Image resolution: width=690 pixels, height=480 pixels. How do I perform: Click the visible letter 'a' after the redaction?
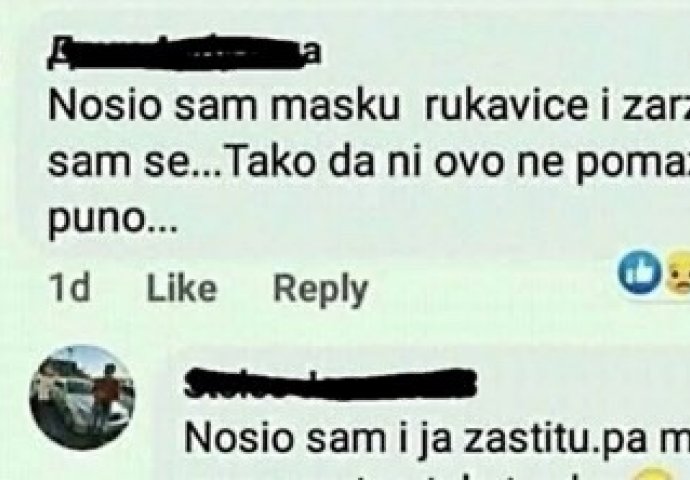(313, 53)
